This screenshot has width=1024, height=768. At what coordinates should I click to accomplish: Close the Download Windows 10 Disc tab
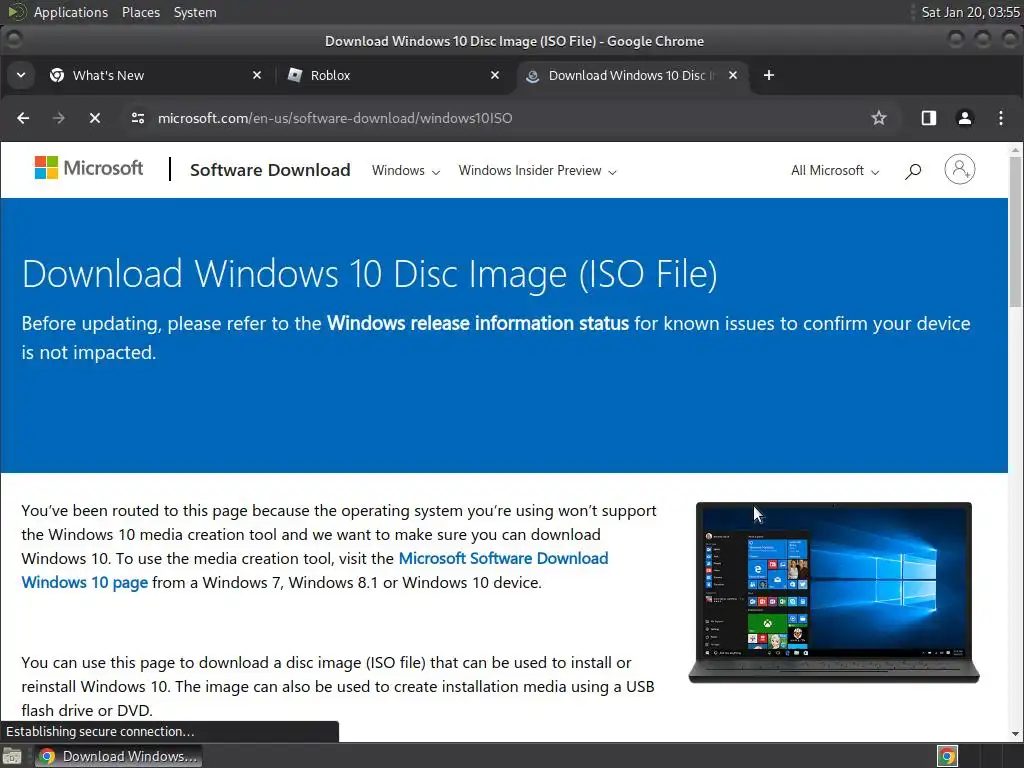(733, 76)
